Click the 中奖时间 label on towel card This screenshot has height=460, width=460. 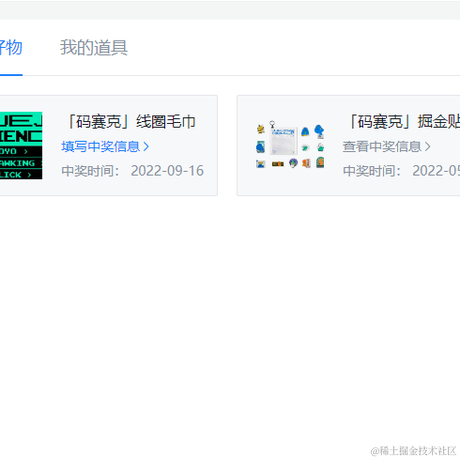click(x=90, y=171)
